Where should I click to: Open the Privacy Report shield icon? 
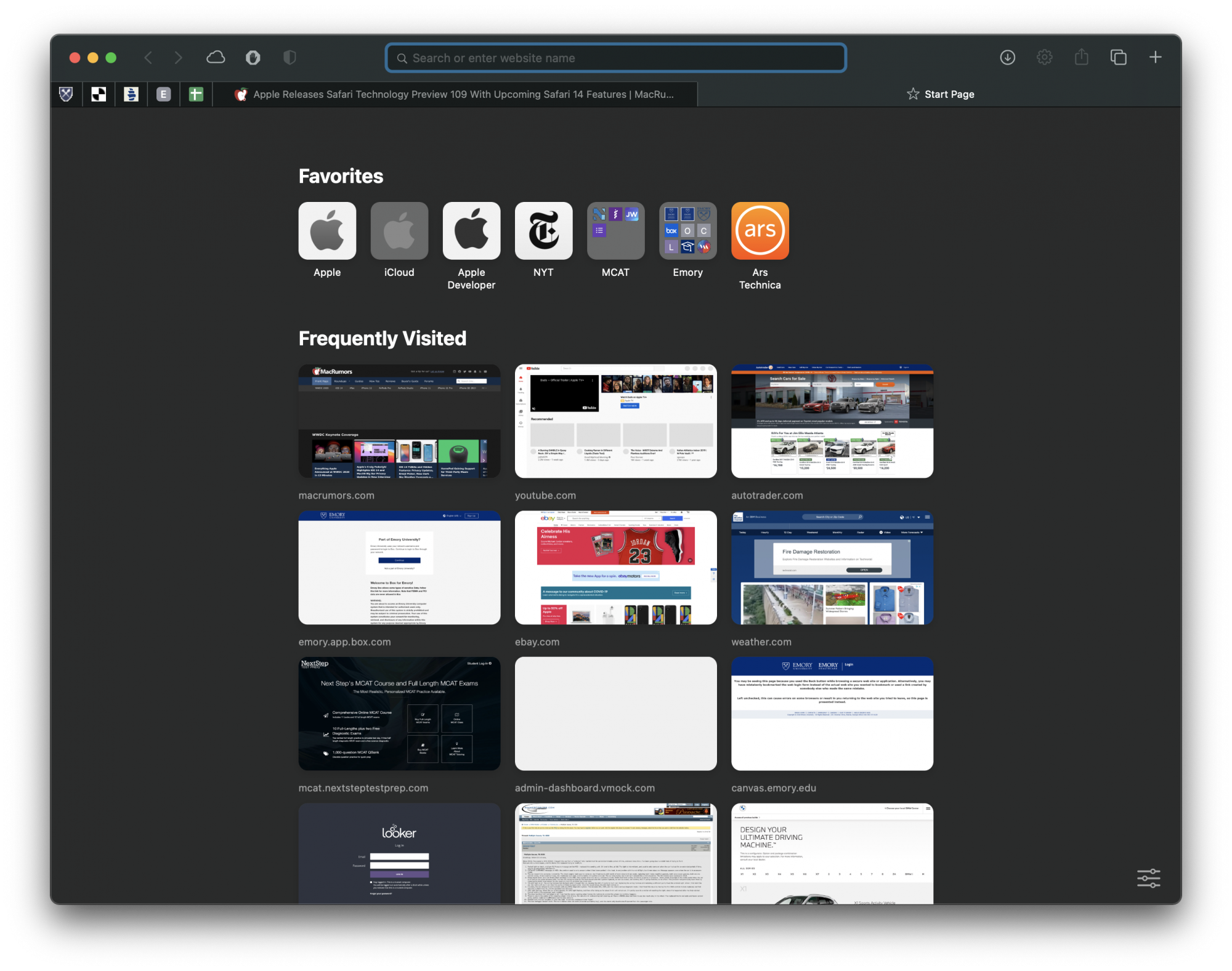tap(290, 58)
